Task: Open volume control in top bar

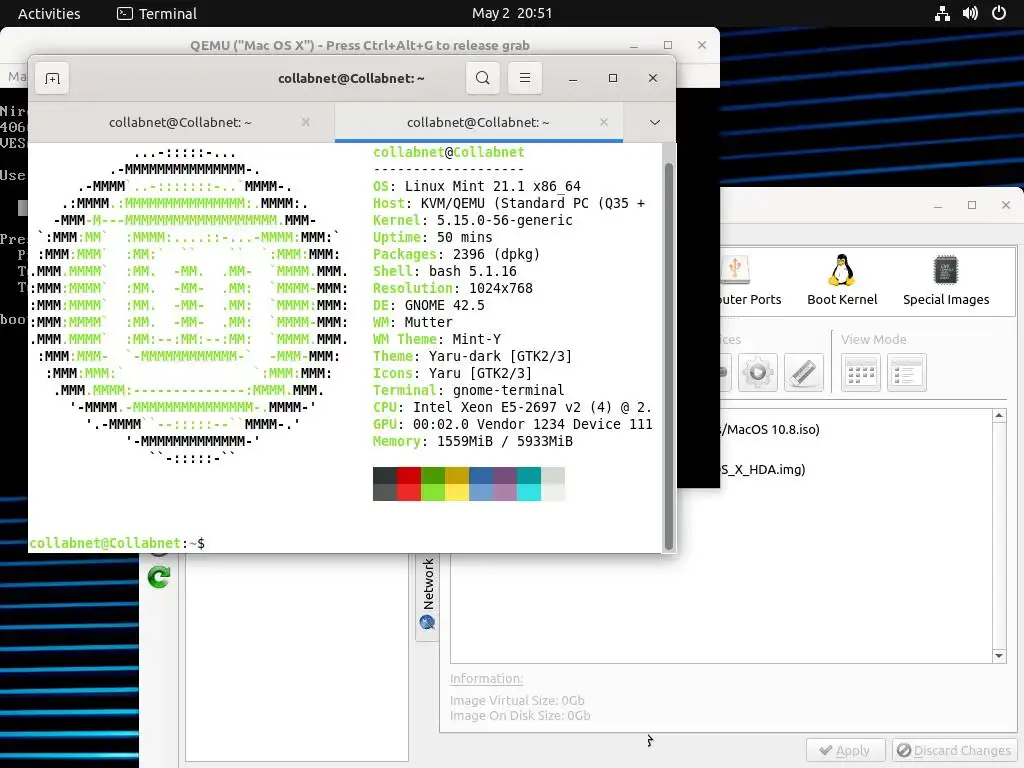Action: coord(970,13)
